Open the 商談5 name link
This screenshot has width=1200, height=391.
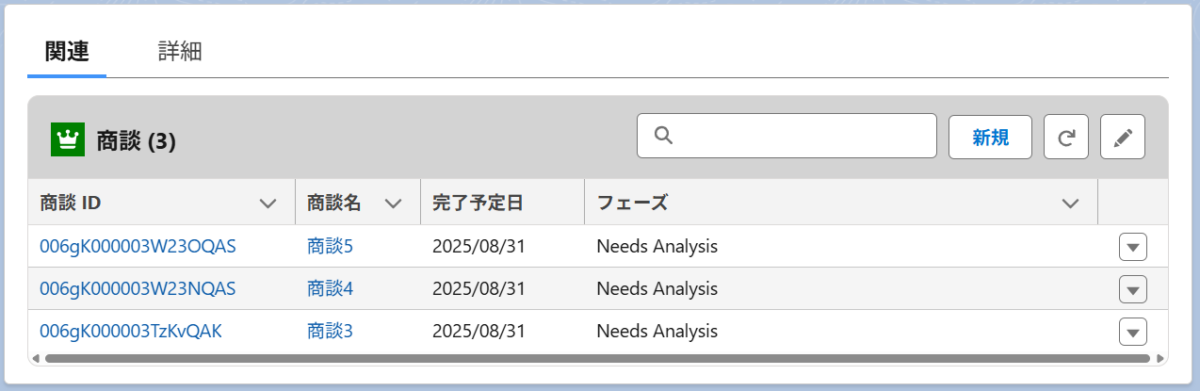(x=330, y=246)
